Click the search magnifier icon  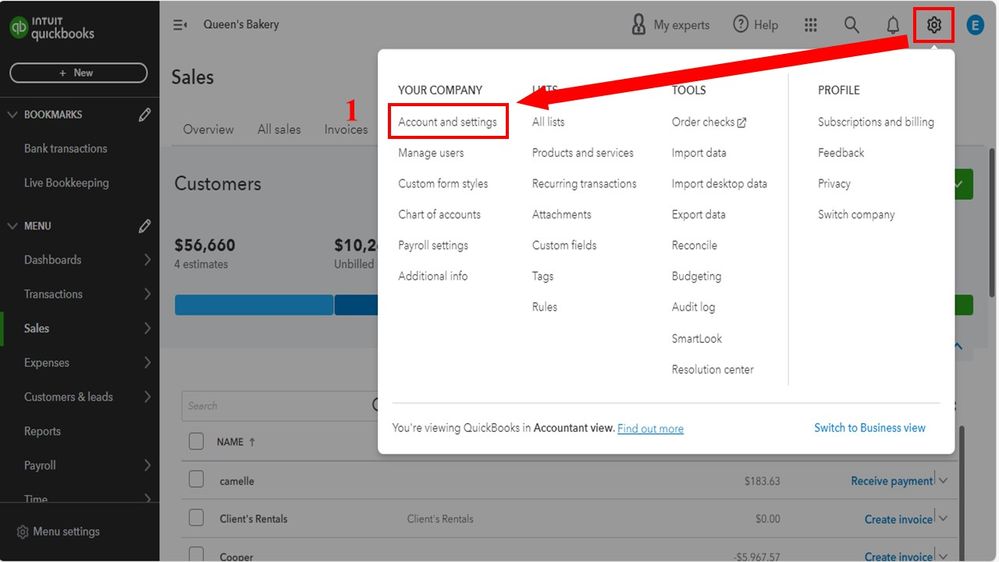pyautogui.click(x=851, y=25)
